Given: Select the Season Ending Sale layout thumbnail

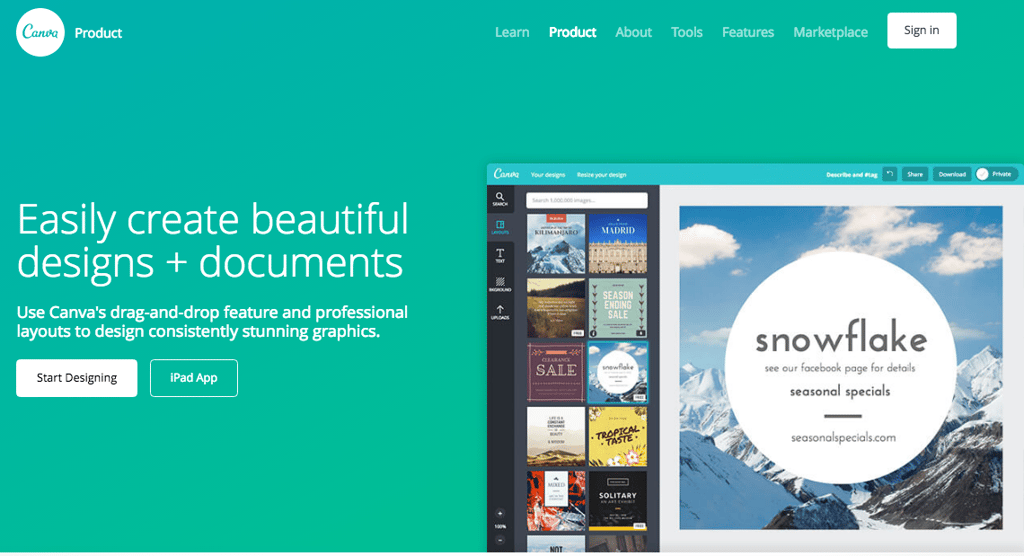Looking at the screenshot, I should (x=618, y=308).
